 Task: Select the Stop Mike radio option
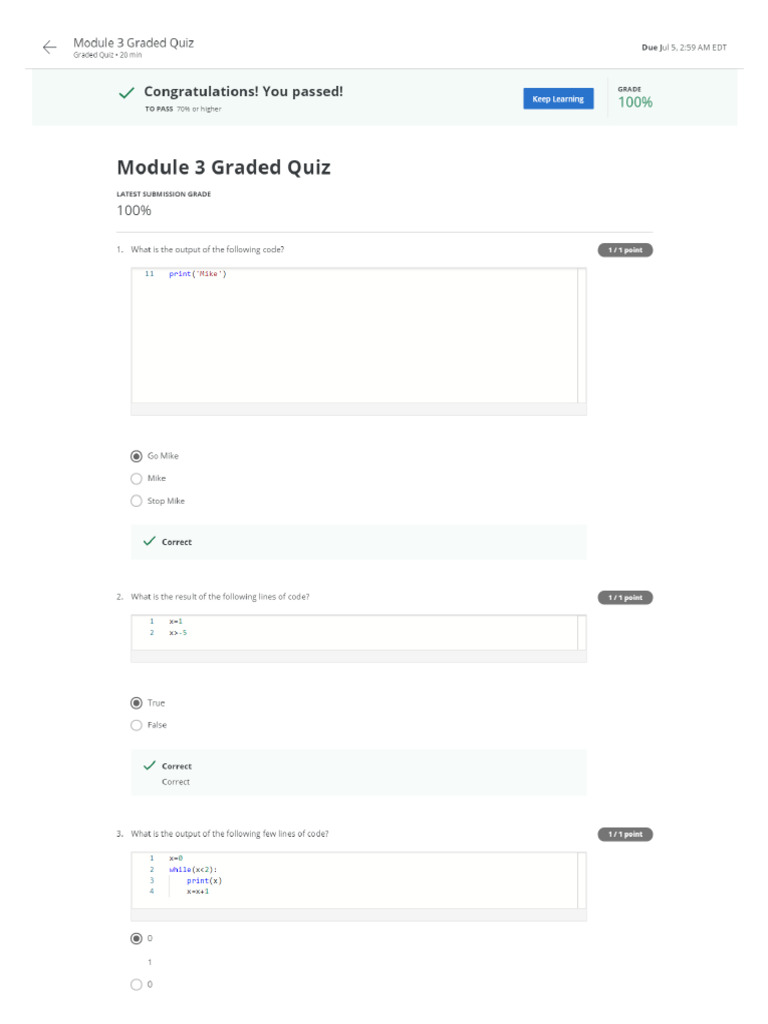[x=137, y=501]
